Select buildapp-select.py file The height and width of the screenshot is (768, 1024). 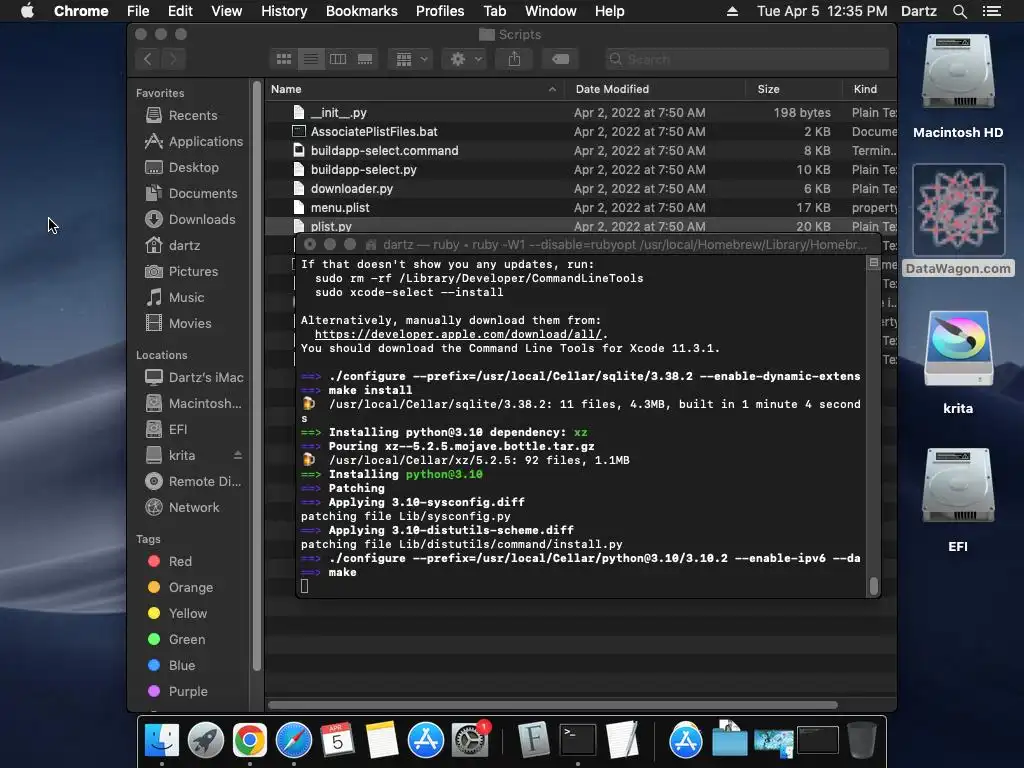(581, 170)
